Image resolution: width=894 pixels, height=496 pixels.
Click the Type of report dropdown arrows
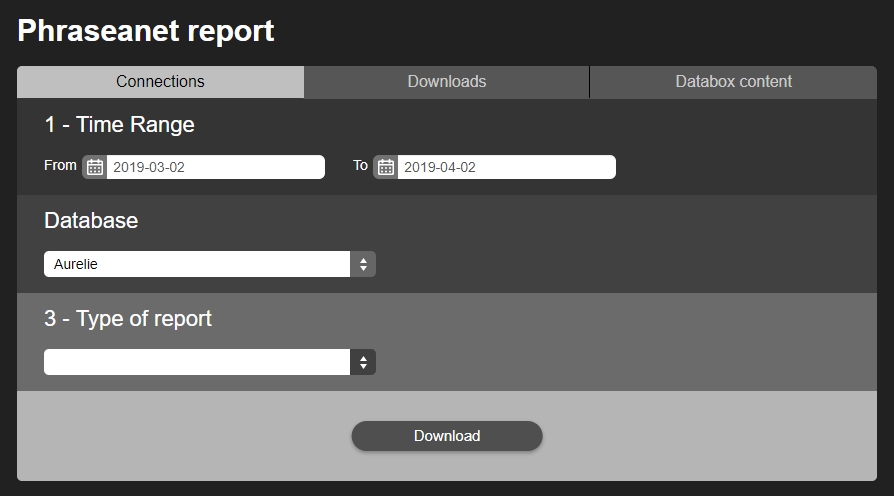pos(363,362)
